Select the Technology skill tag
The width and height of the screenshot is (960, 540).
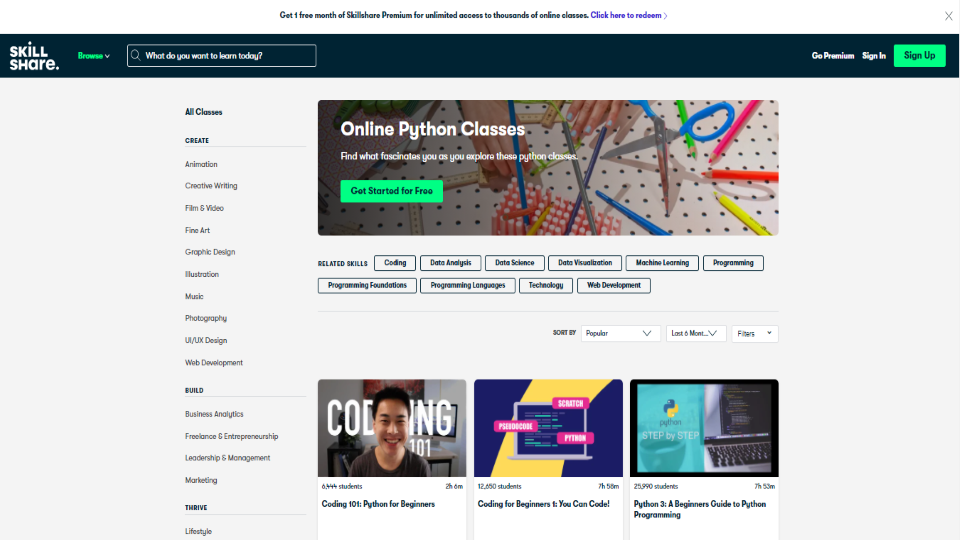[546, 285]
